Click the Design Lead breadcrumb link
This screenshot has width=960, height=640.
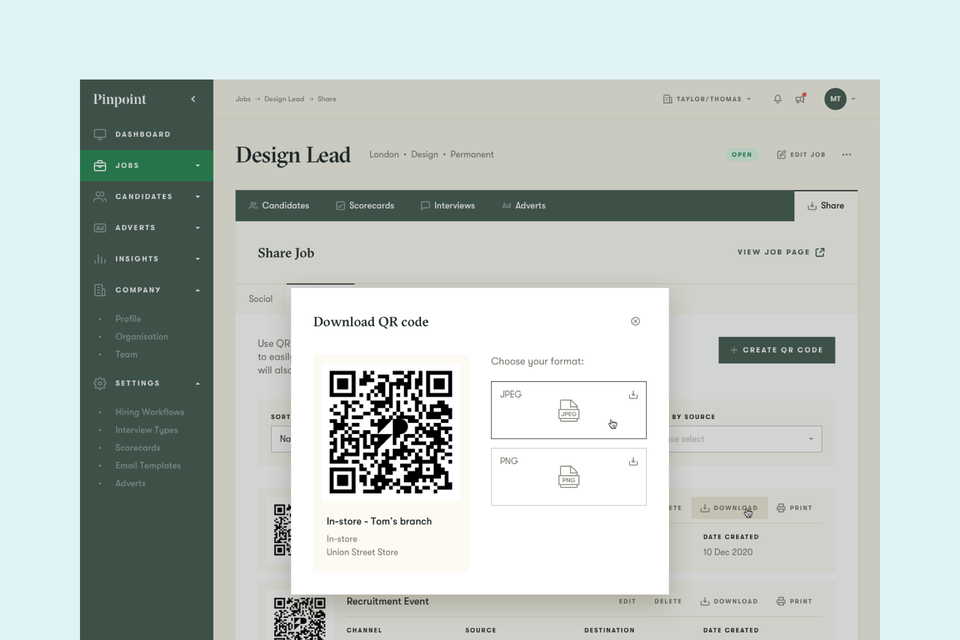(284, 99)
